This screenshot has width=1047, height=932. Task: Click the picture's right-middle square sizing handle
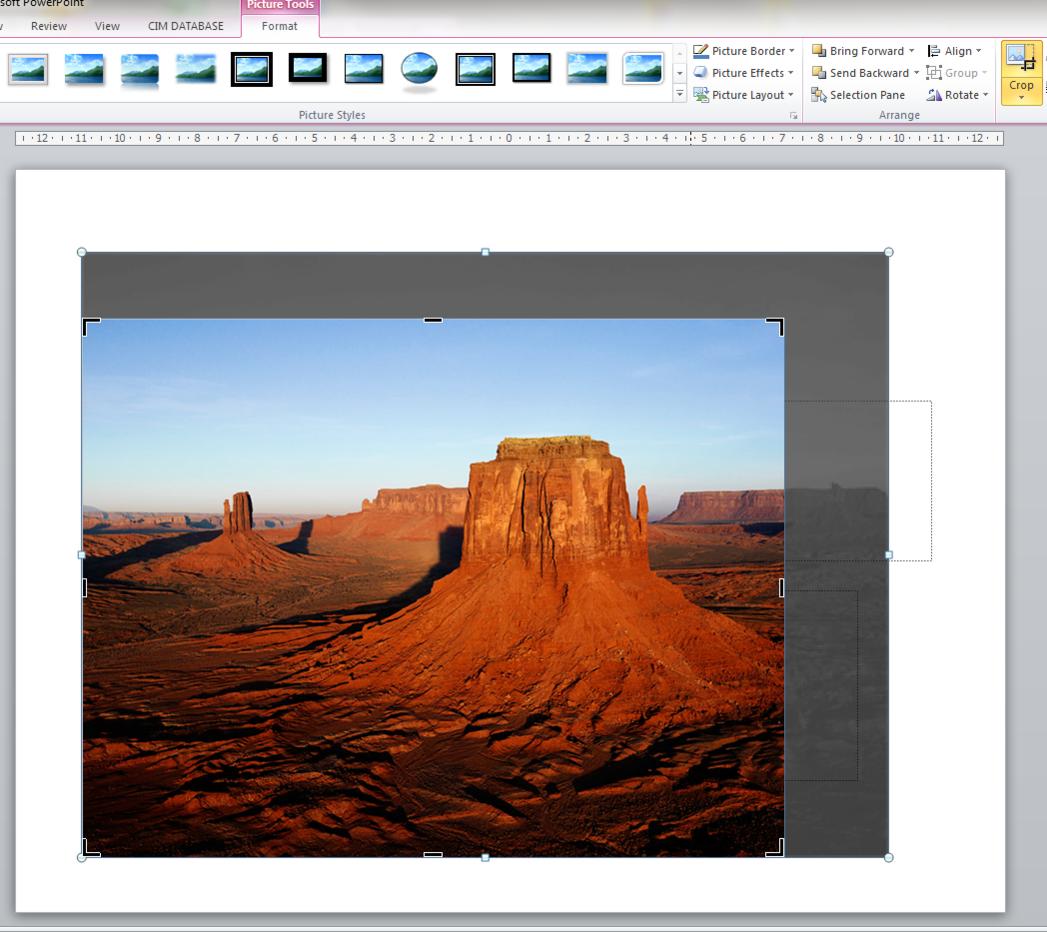point(889,555)
